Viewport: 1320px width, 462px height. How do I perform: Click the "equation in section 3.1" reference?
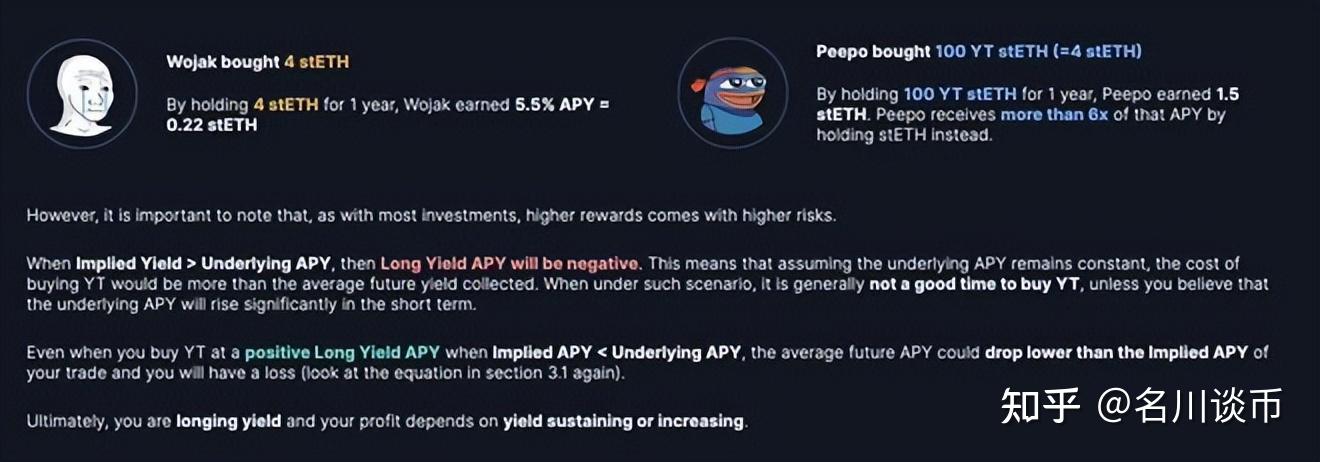(x=544, y=372)
